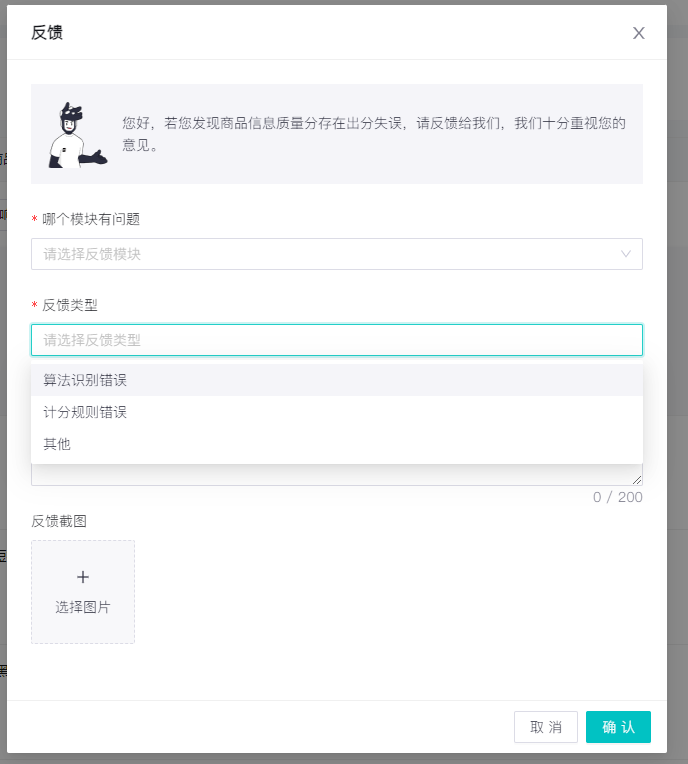Open the 请选择反馈模块 combo box
The image size is (688, 764).
point(337,254)
